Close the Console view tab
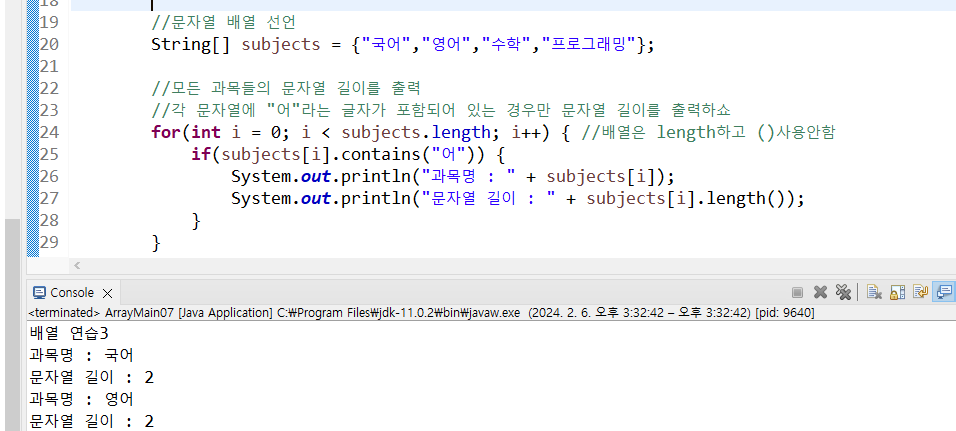Screen dimensions: 956x431 coord(107,293)
